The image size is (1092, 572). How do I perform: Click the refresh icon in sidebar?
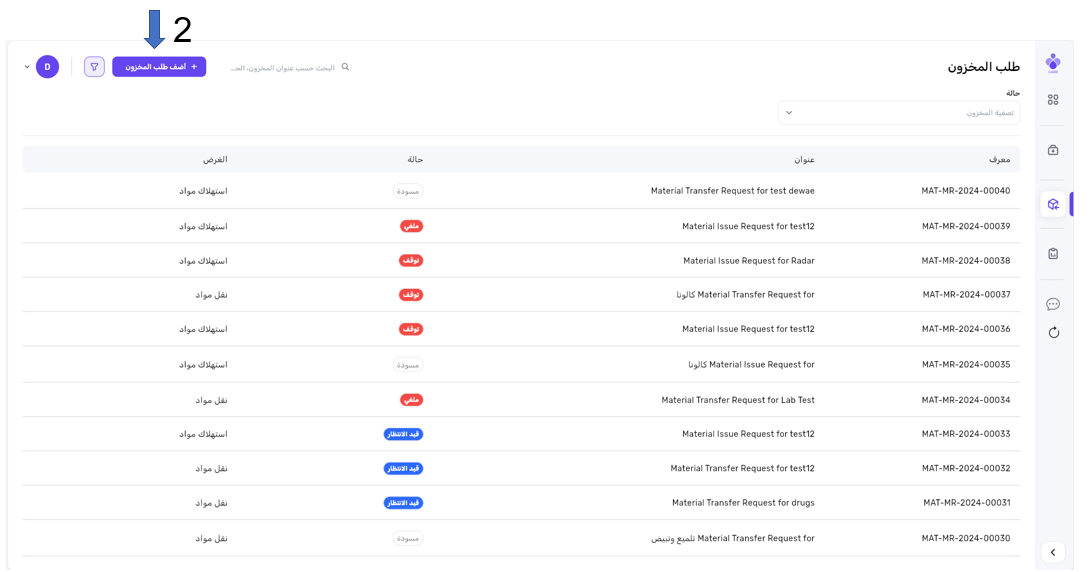click(x=1053, y=333)
